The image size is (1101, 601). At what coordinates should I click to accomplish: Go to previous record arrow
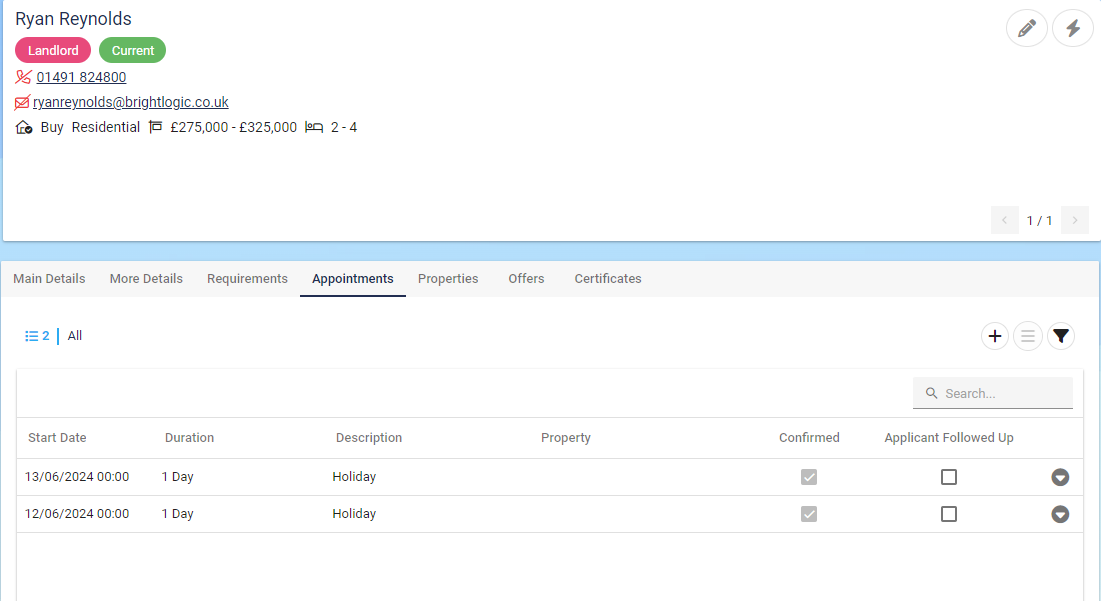(1004, 220)
